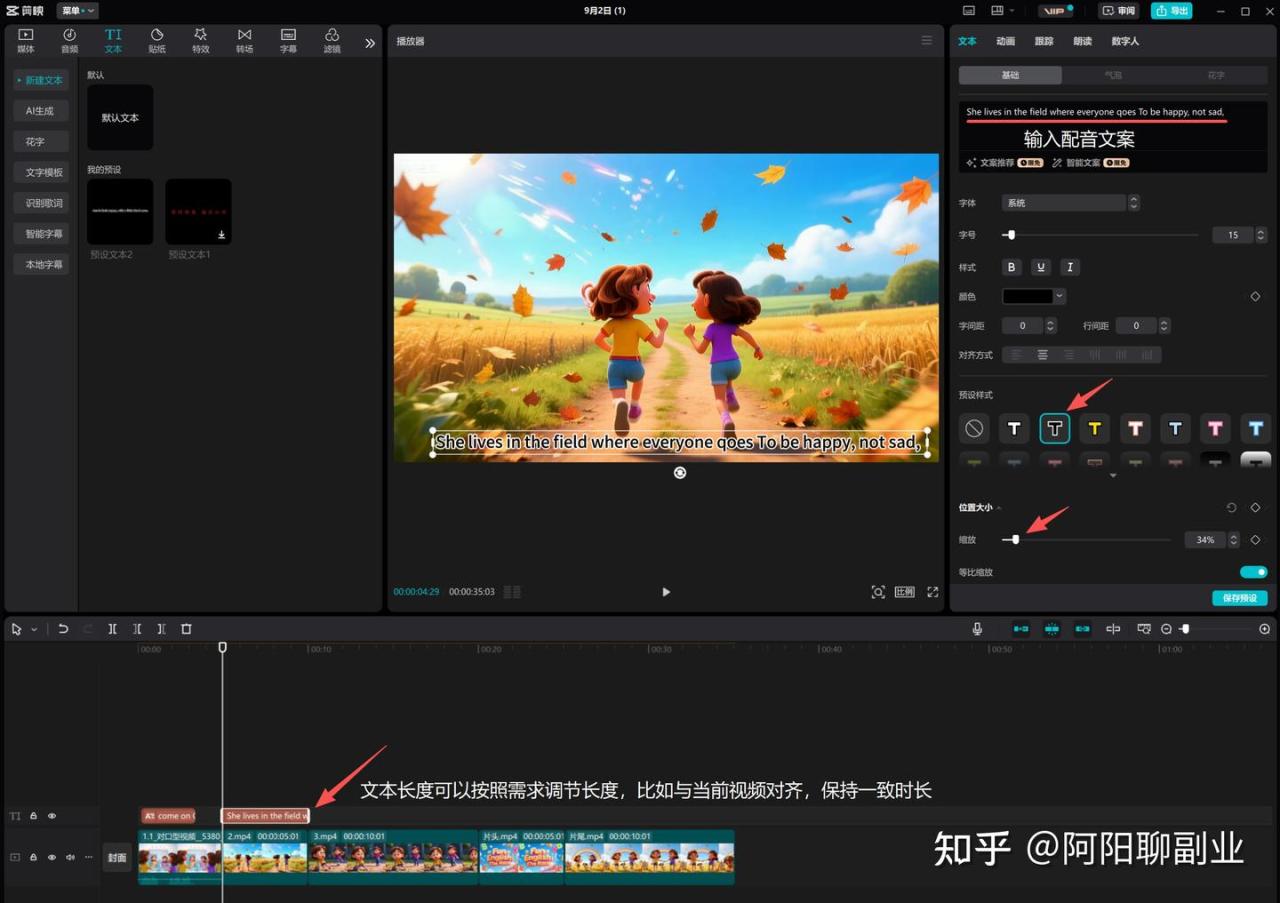The height and width of the screenshot is (903, 1280).
Task: Apply bold with the B style icon
Action: (x=1012, y=267)
